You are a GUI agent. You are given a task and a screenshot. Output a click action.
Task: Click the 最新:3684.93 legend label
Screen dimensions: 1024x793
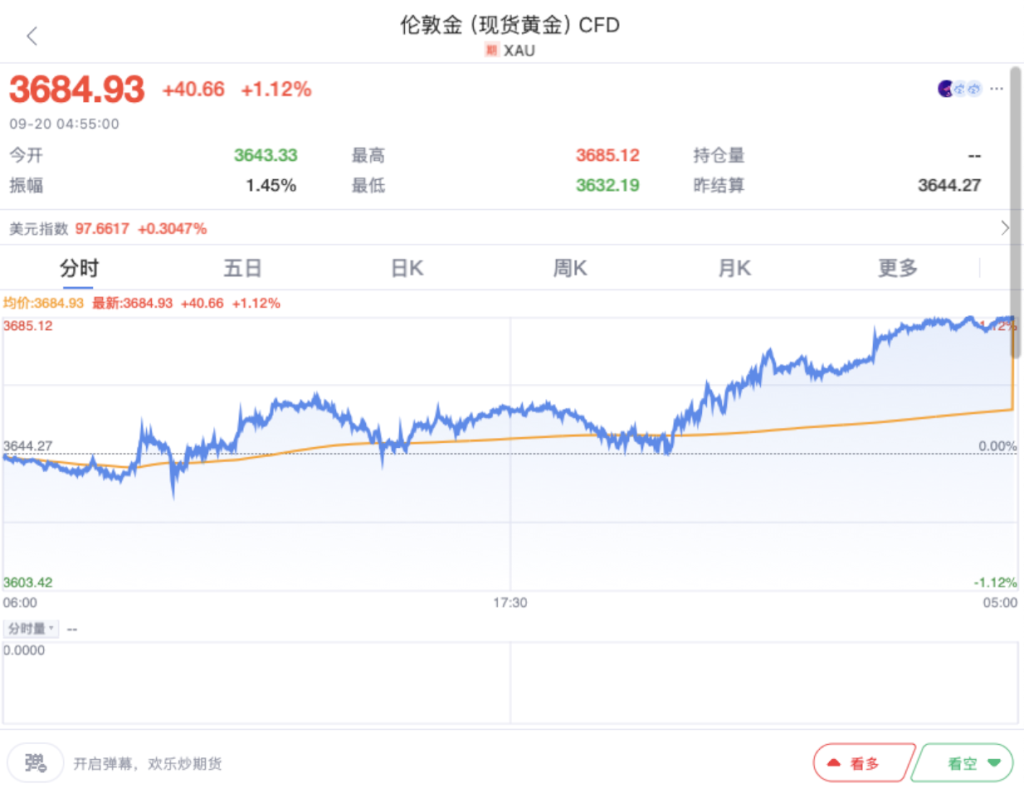click(x=133, y=303)
